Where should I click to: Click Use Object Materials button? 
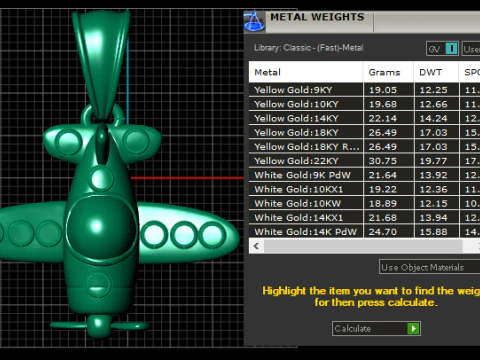pos(429,267)
